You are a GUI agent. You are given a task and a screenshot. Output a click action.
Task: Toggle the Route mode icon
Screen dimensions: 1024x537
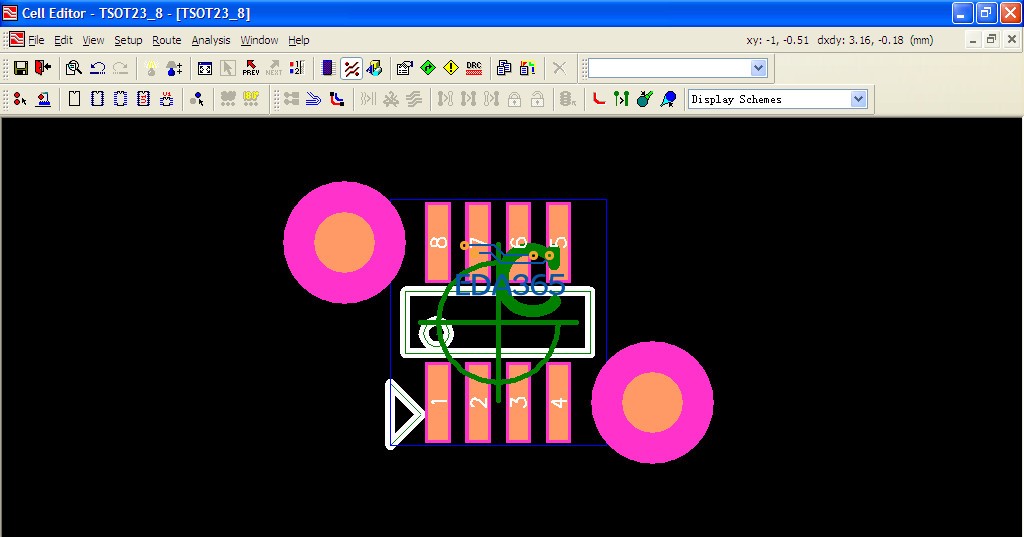(351, 68)
